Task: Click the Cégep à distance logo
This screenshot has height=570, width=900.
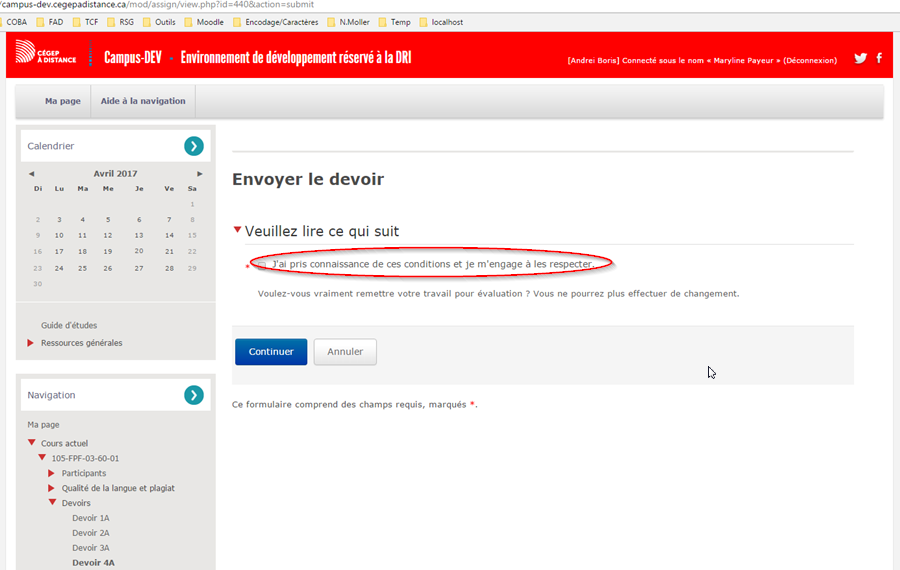Action: [x=45, y=57]
